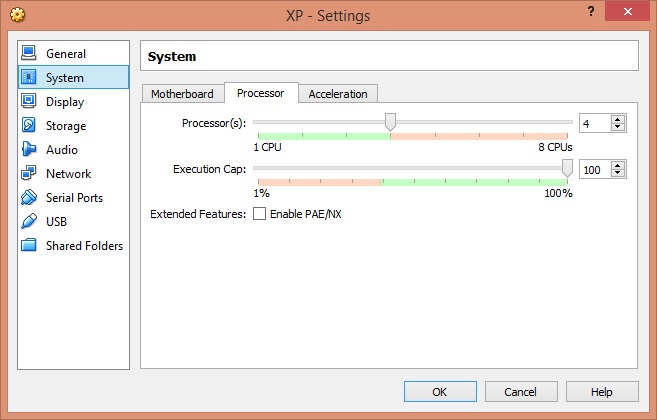The height and width of the screenshot is (420, 657).
Task: Open Serial Ports via its icon
Action: coord(28,197)
